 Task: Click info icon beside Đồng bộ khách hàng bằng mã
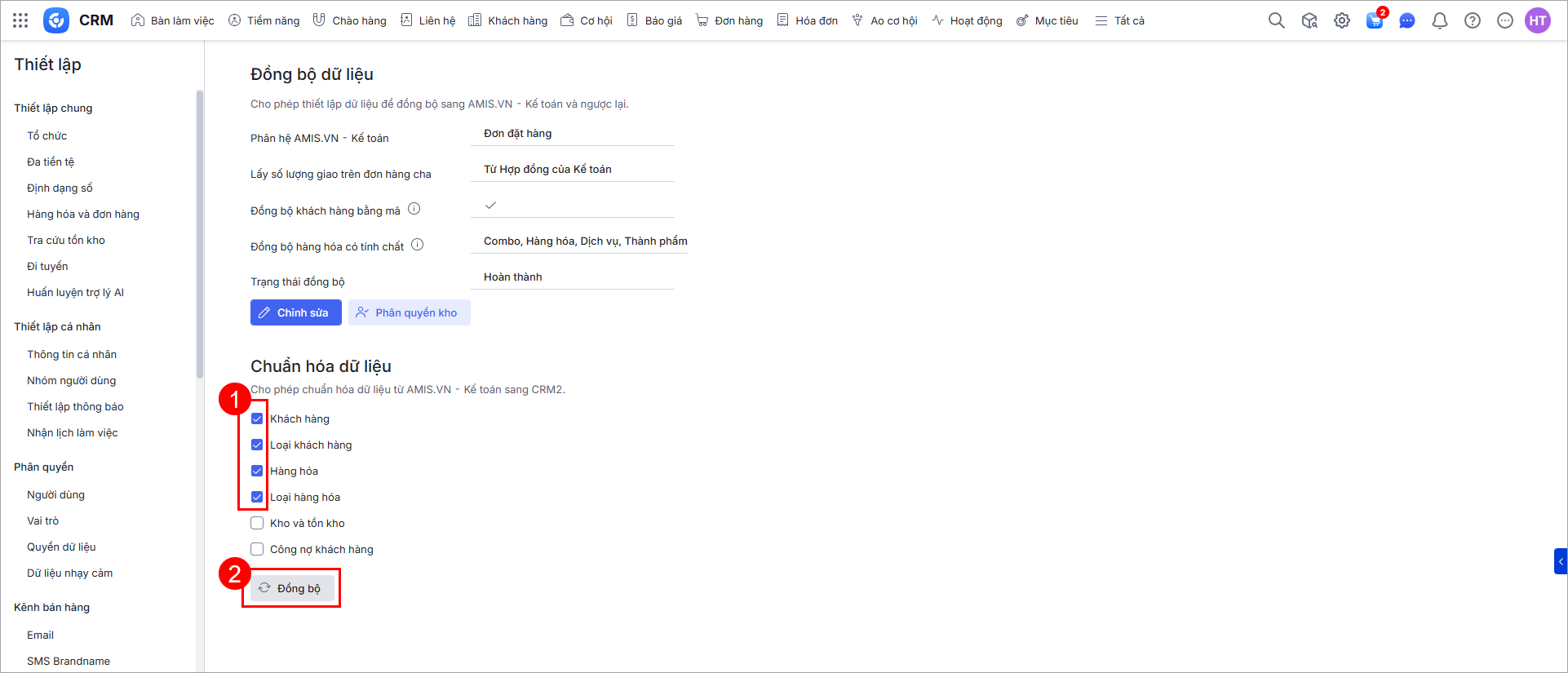point(414,209)
